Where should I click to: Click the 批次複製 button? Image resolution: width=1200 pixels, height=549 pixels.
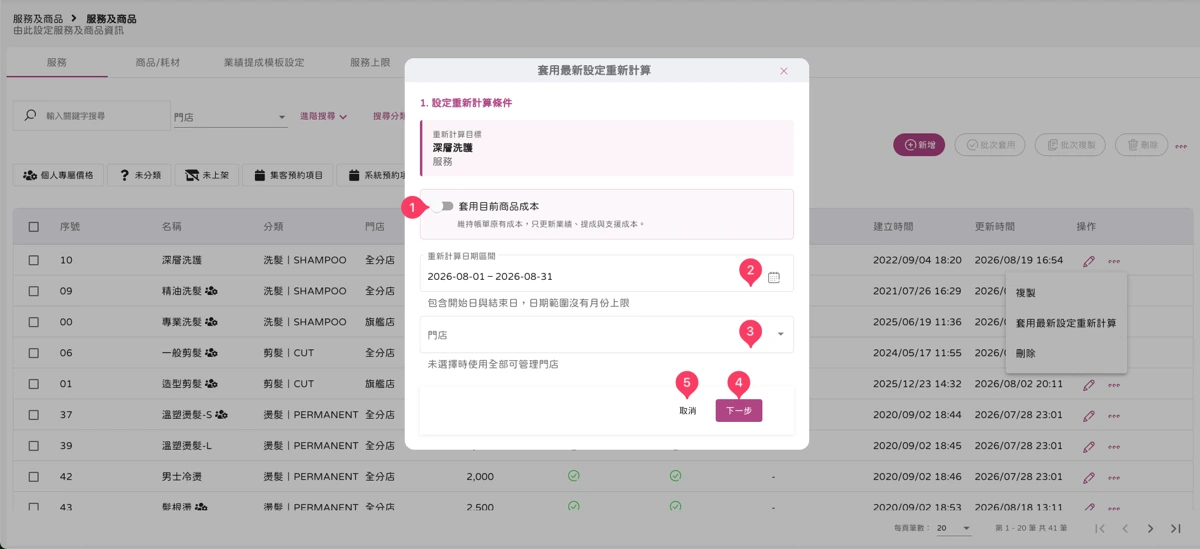(1070, 145)
